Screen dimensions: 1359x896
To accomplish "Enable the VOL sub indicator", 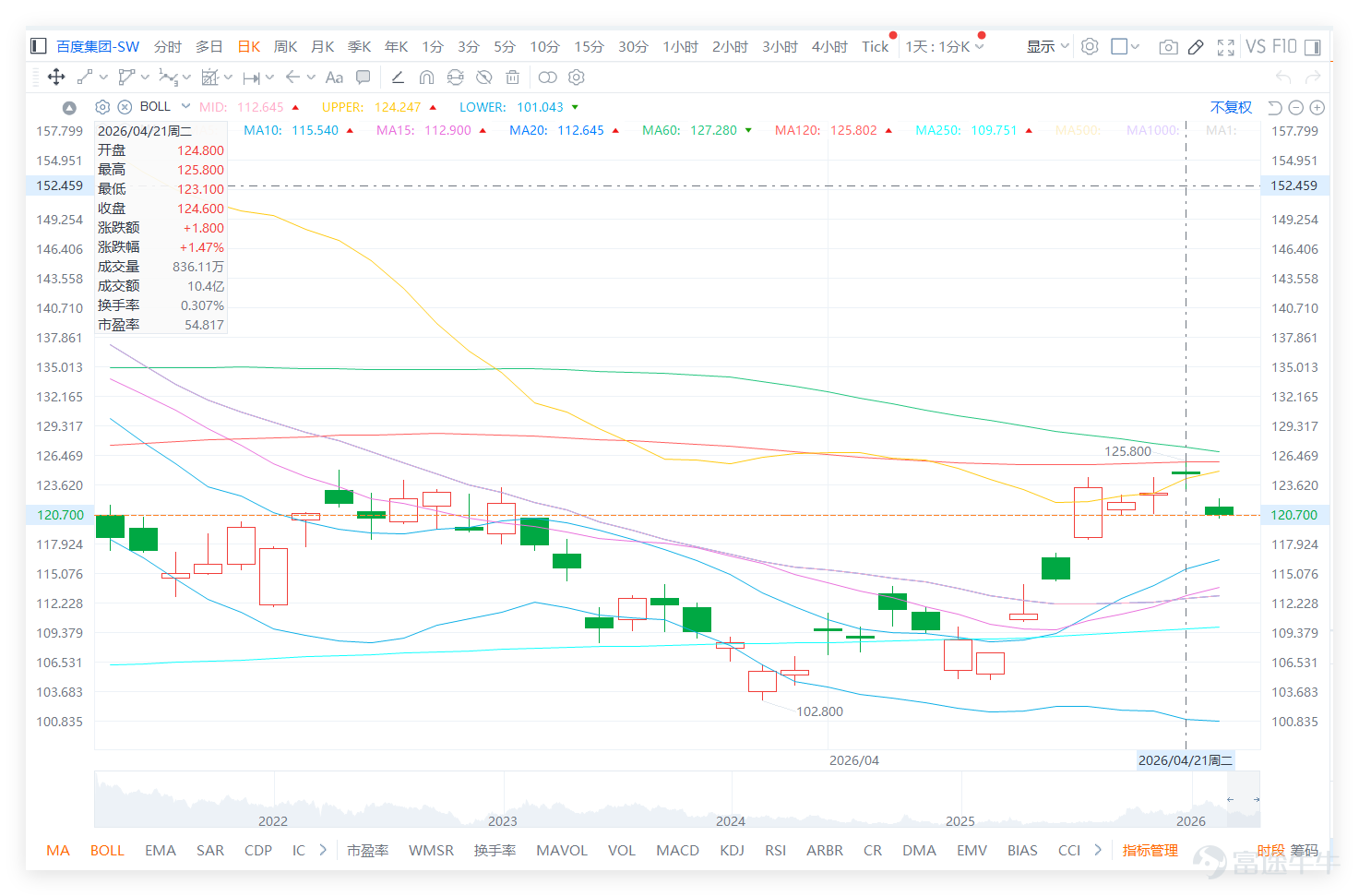I will coord(622,850).
